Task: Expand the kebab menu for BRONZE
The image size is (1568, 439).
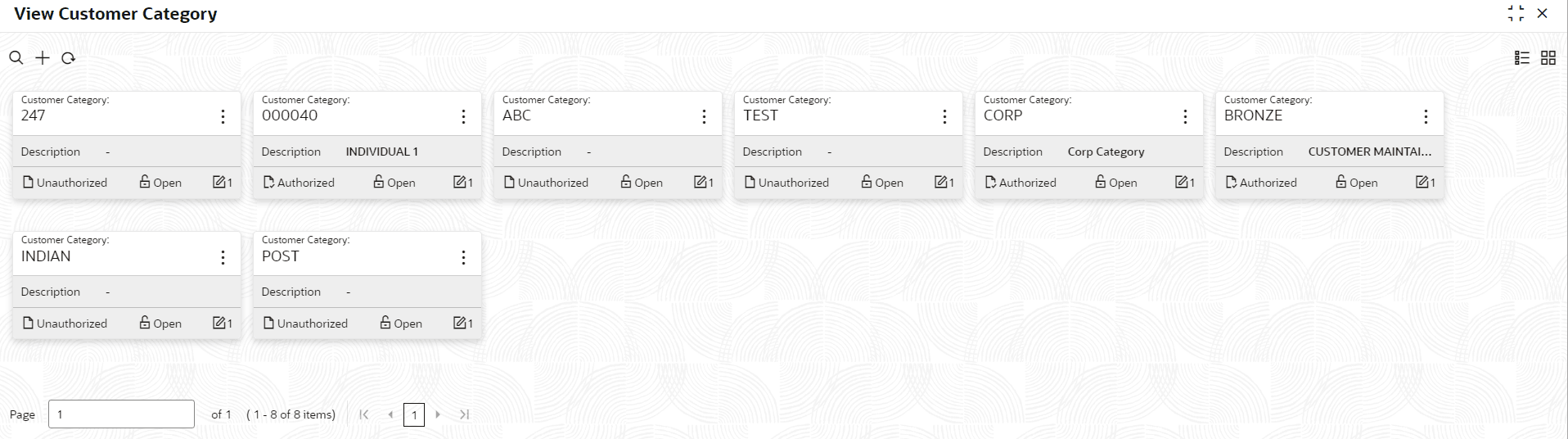Action: pos(1426,116)
